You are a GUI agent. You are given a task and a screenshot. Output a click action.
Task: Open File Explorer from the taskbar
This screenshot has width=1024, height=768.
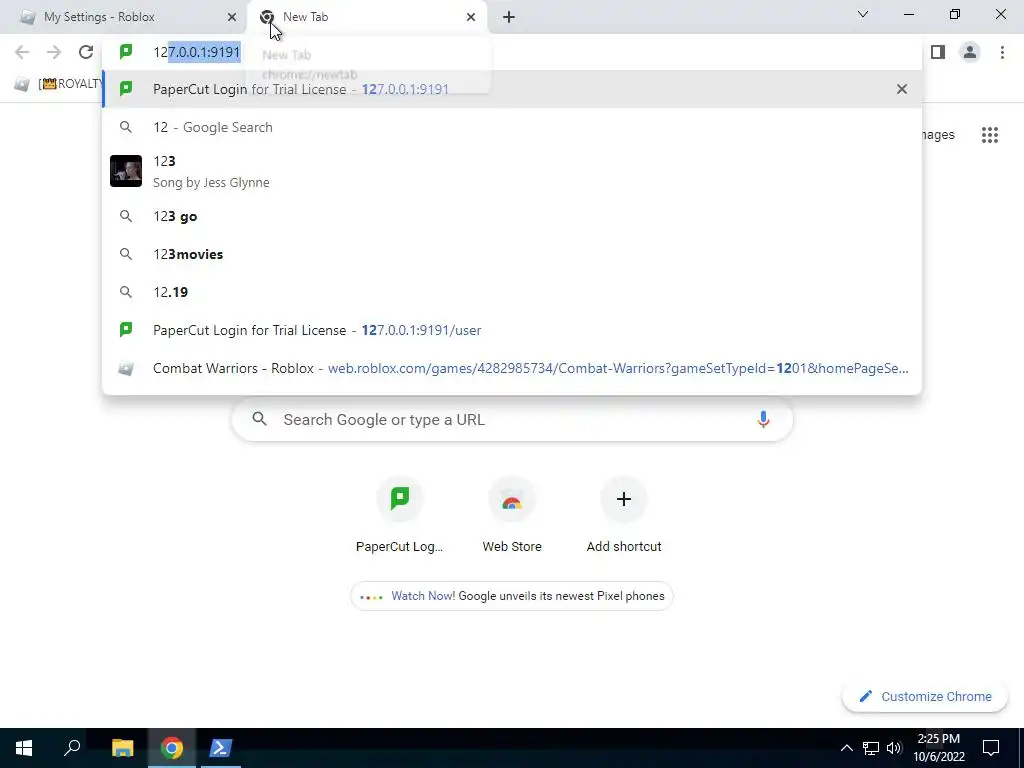122,748
